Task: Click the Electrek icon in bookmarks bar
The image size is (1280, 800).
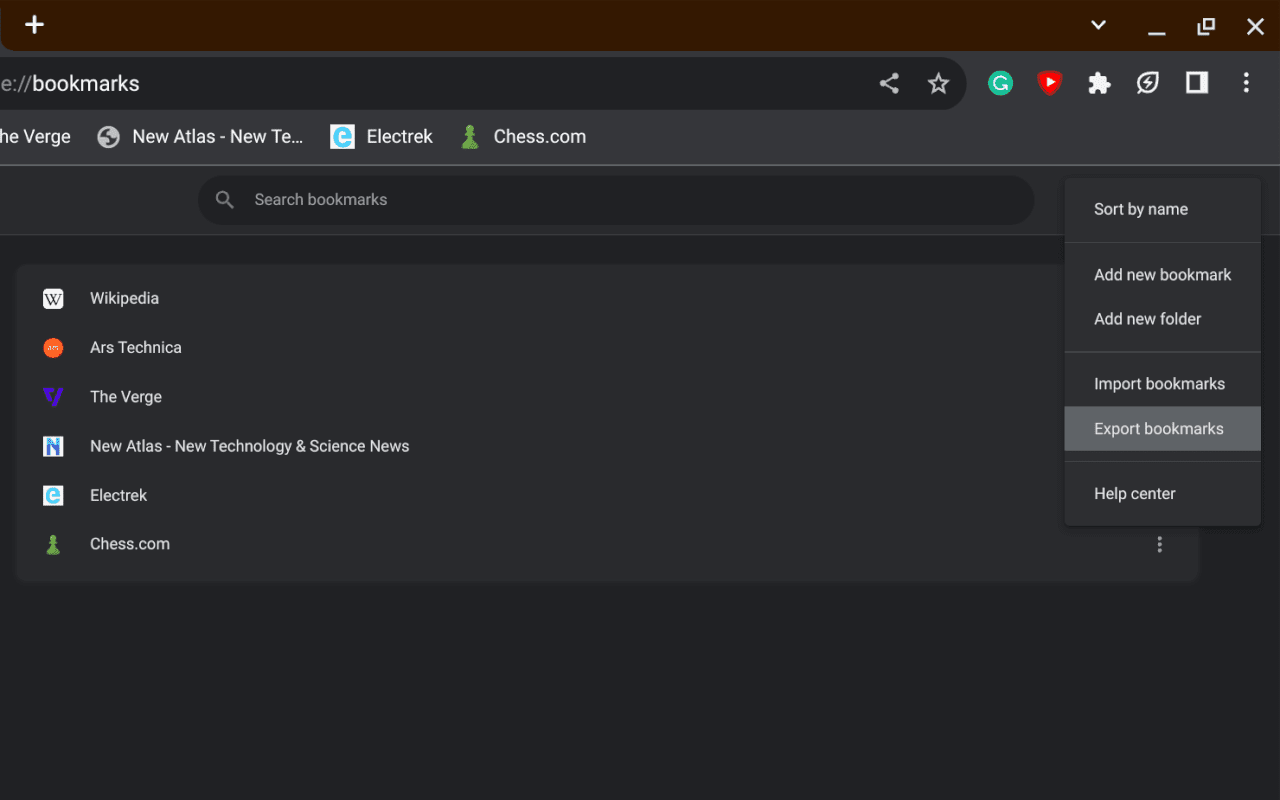Action: (x=342, y=137)
